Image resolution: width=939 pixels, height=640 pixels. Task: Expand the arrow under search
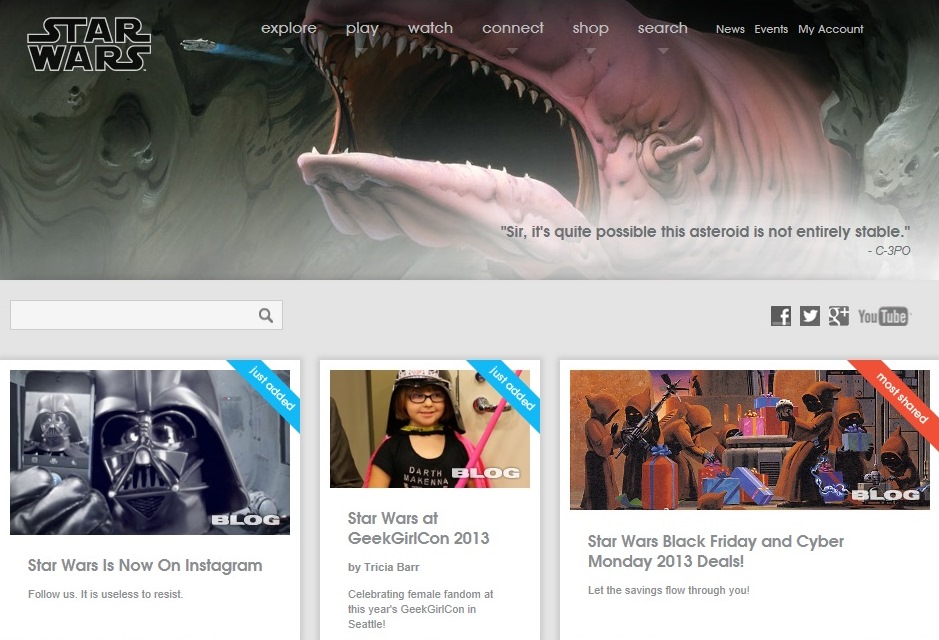click(662, 51)
